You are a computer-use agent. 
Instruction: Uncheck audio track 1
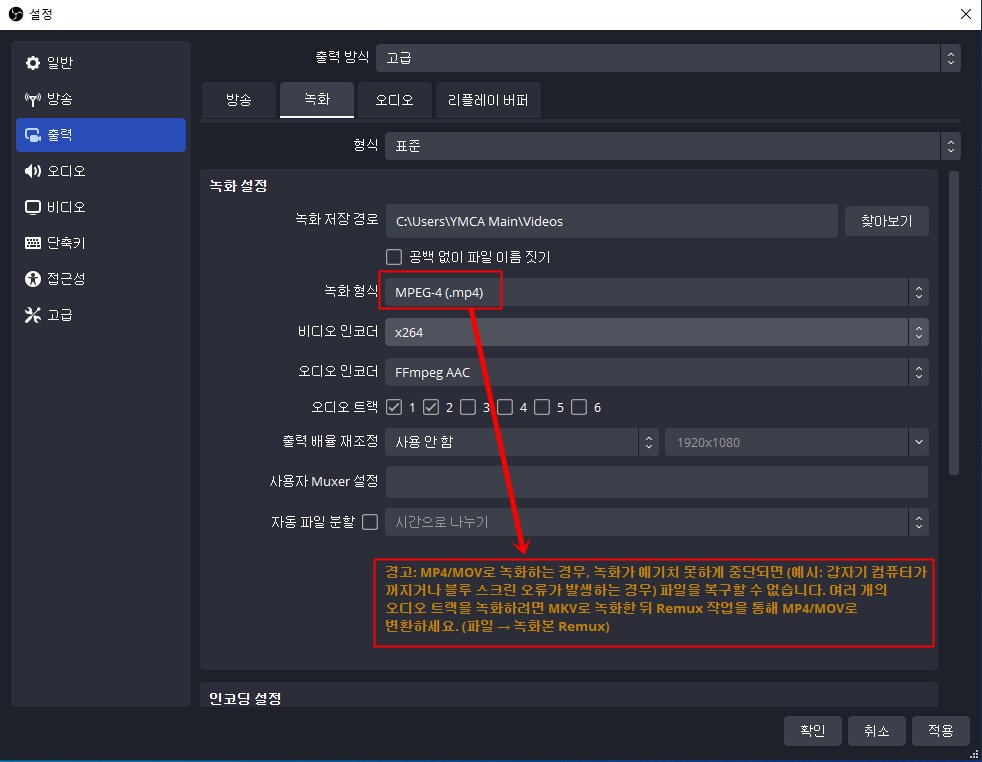pos(394,408)
